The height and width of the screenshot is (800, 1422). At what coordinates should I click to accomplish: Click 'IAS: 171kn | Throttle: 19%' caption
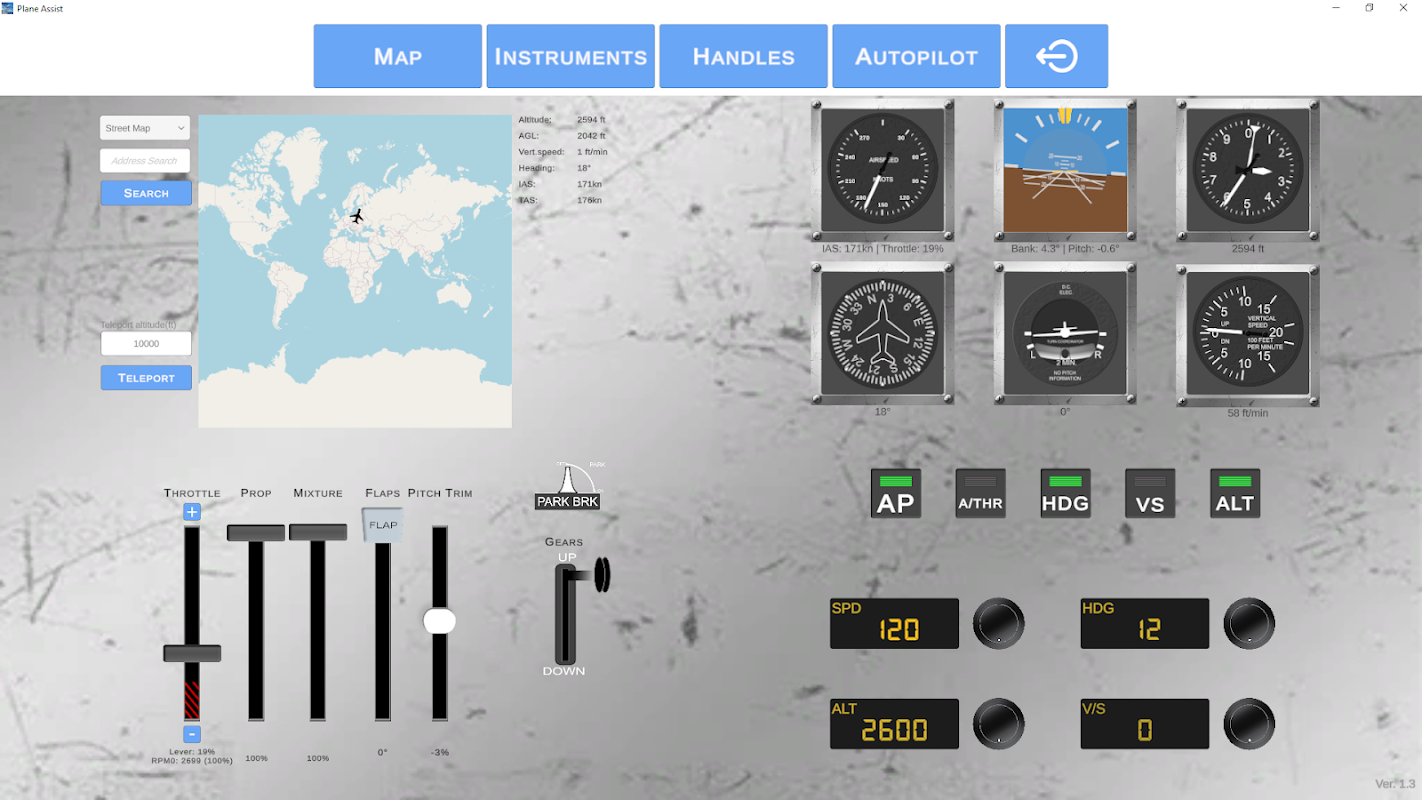point(882,248)
